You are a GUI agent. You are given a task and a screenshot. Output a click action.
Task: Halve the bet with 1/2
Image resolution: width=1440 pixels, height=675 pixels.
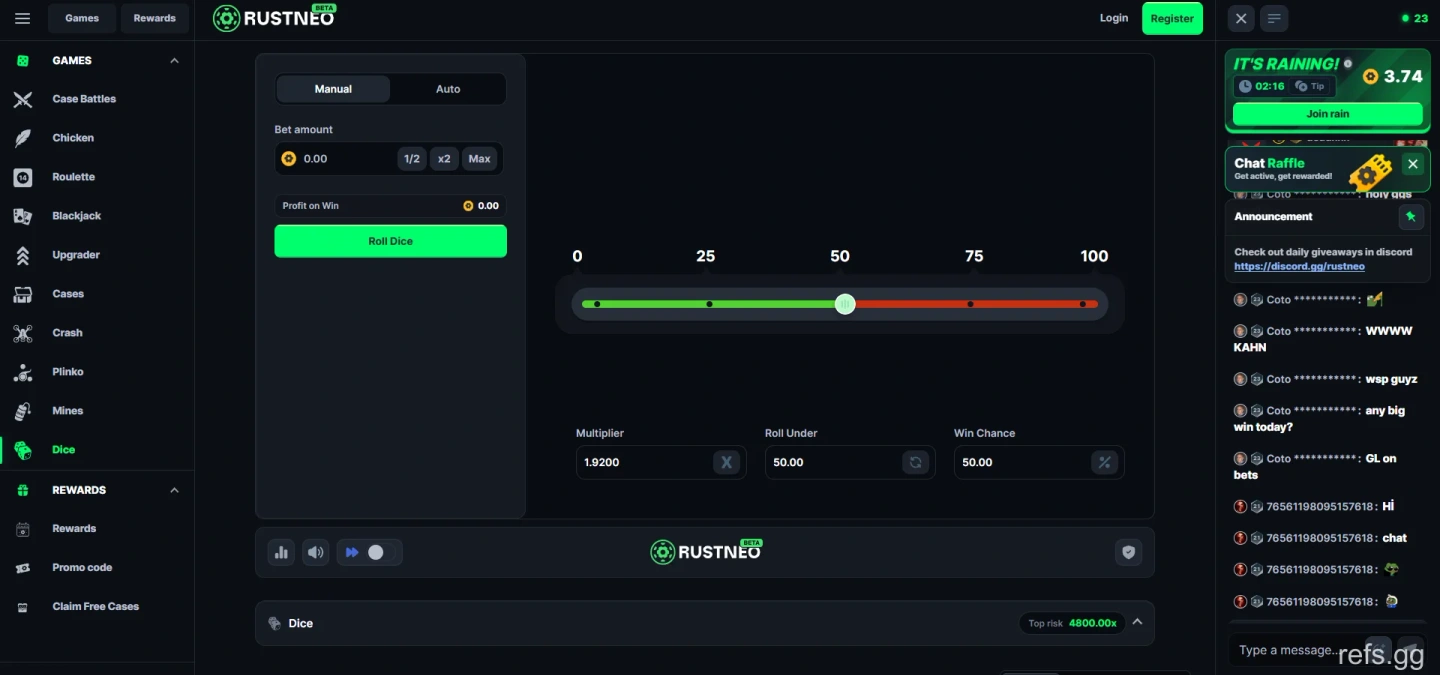point(412,159)
